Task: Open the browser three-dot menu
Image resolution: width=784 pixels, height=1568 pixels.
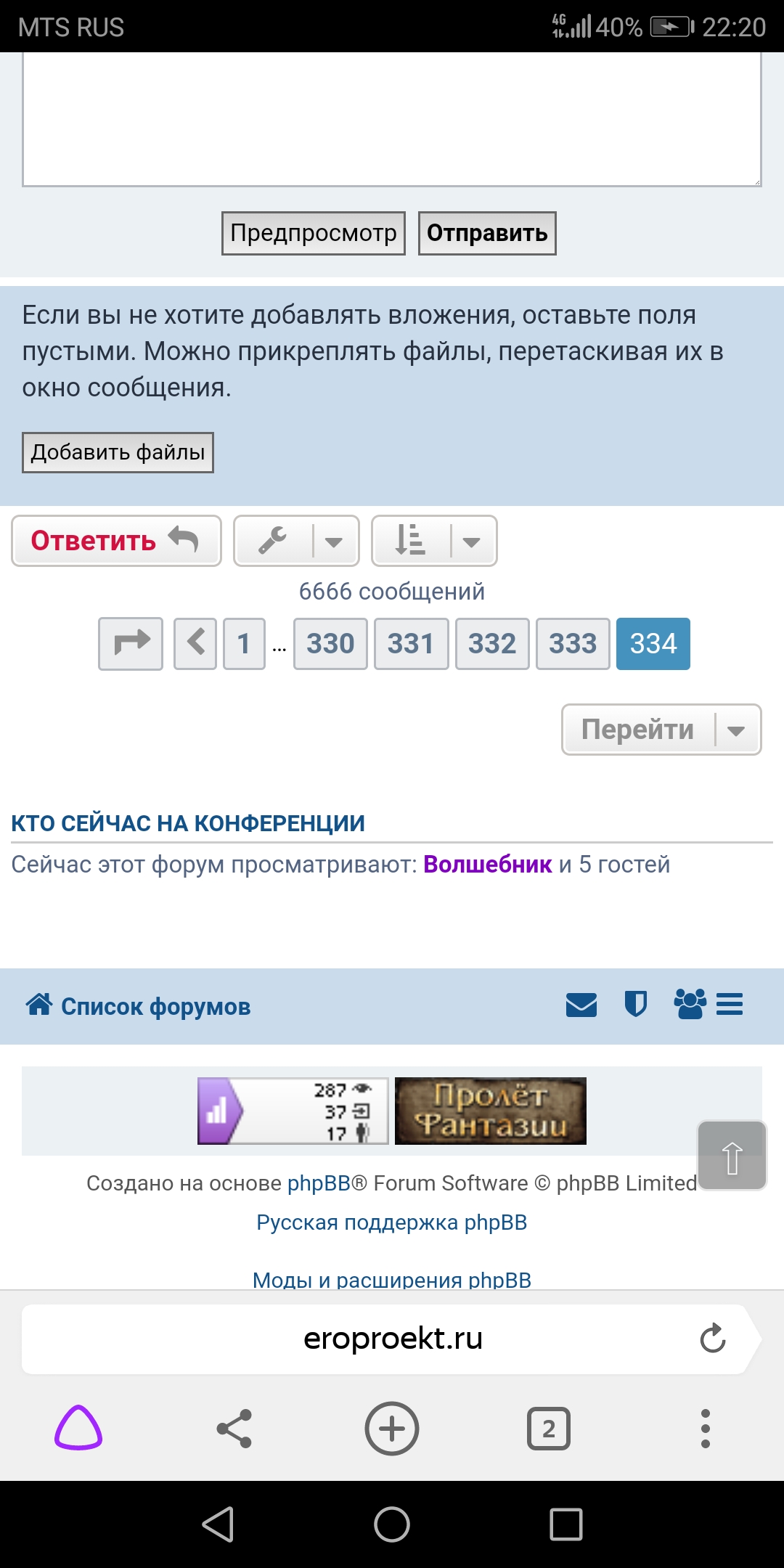Action: [706, 1429]
